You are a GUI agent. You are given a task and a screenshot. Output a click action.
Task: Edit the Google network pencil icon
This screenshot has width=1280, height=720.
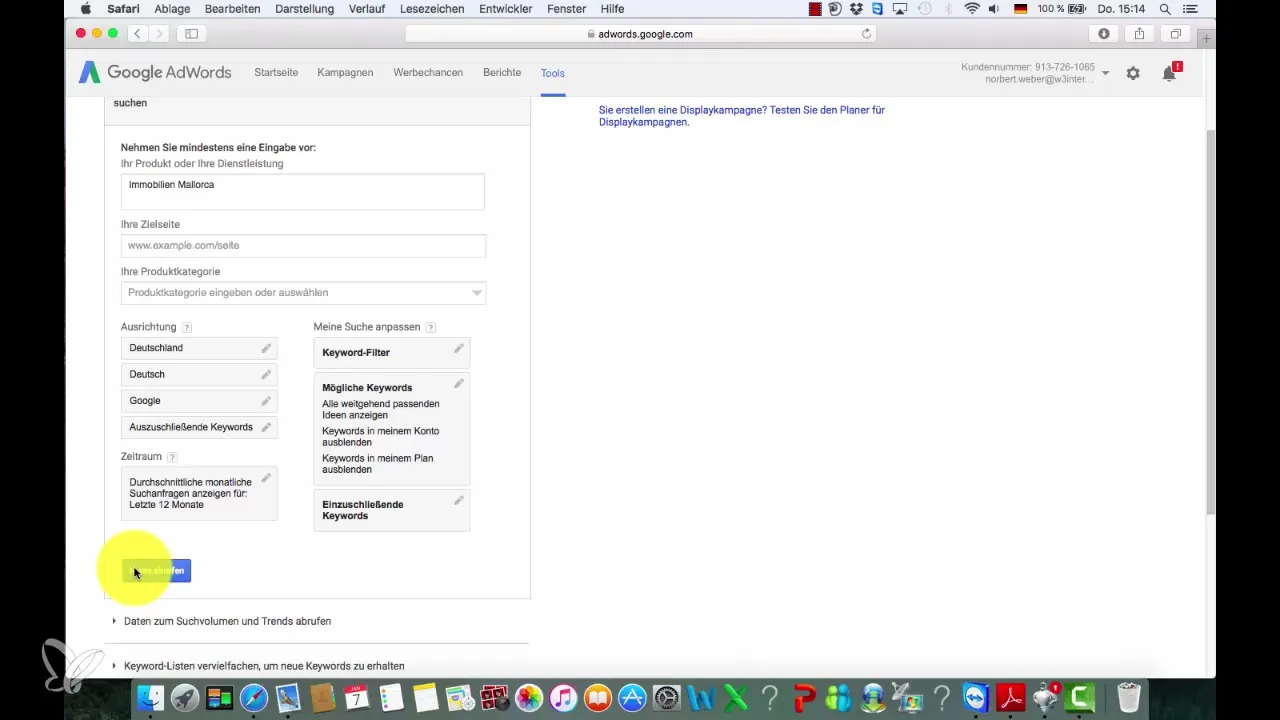point(266,400)
